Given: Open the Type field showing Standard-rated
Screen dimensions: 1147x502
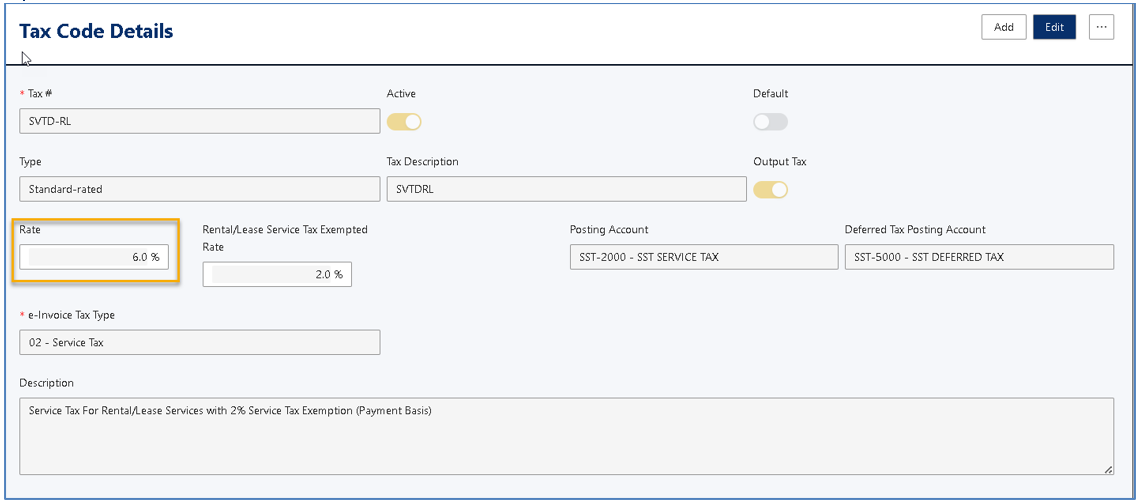Looking at the screenshot, I should coord(199,189).
